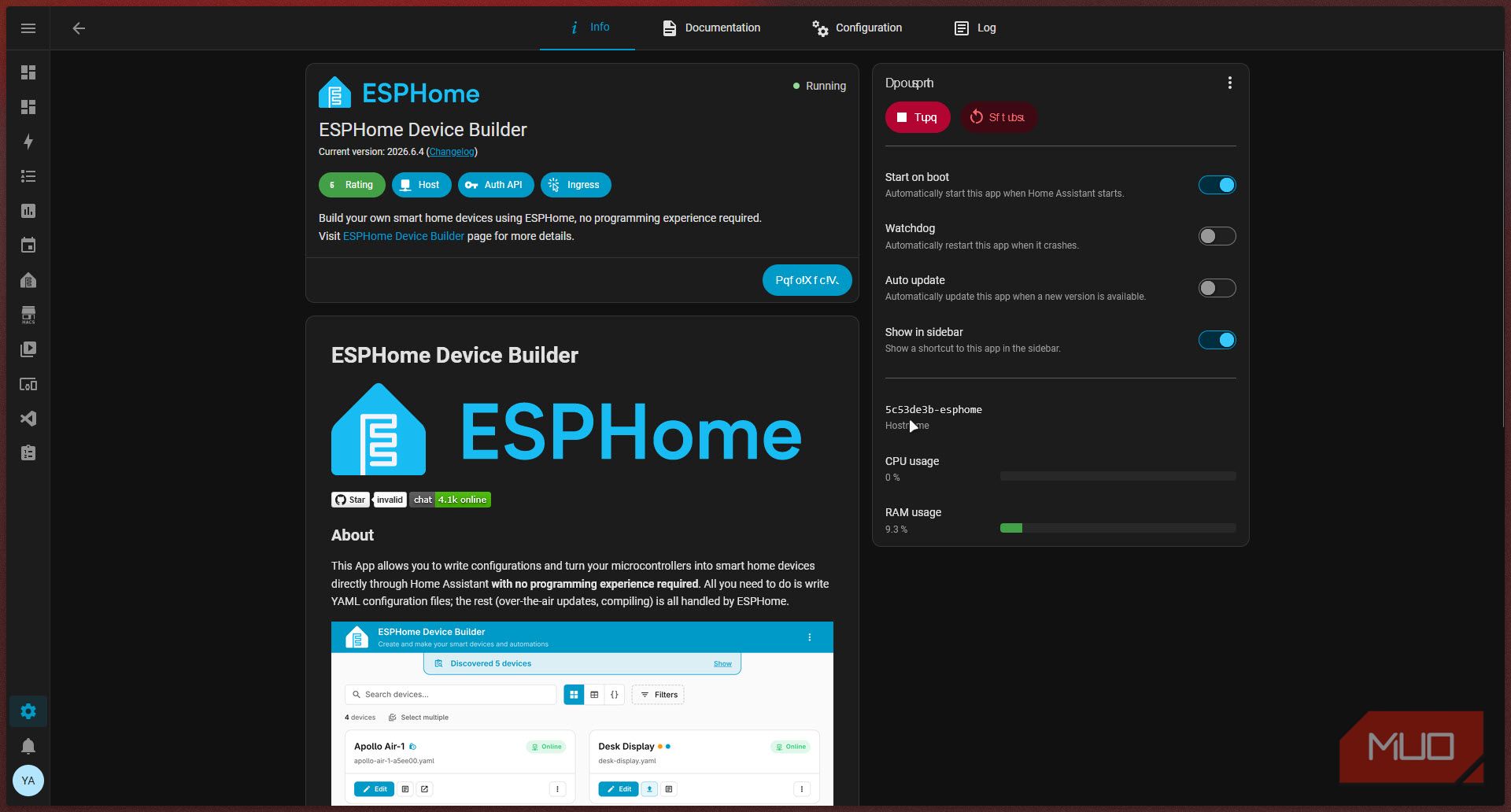Click the invalid badge
The height and width of the screenshot is (812, 1511).
(390, 500)
